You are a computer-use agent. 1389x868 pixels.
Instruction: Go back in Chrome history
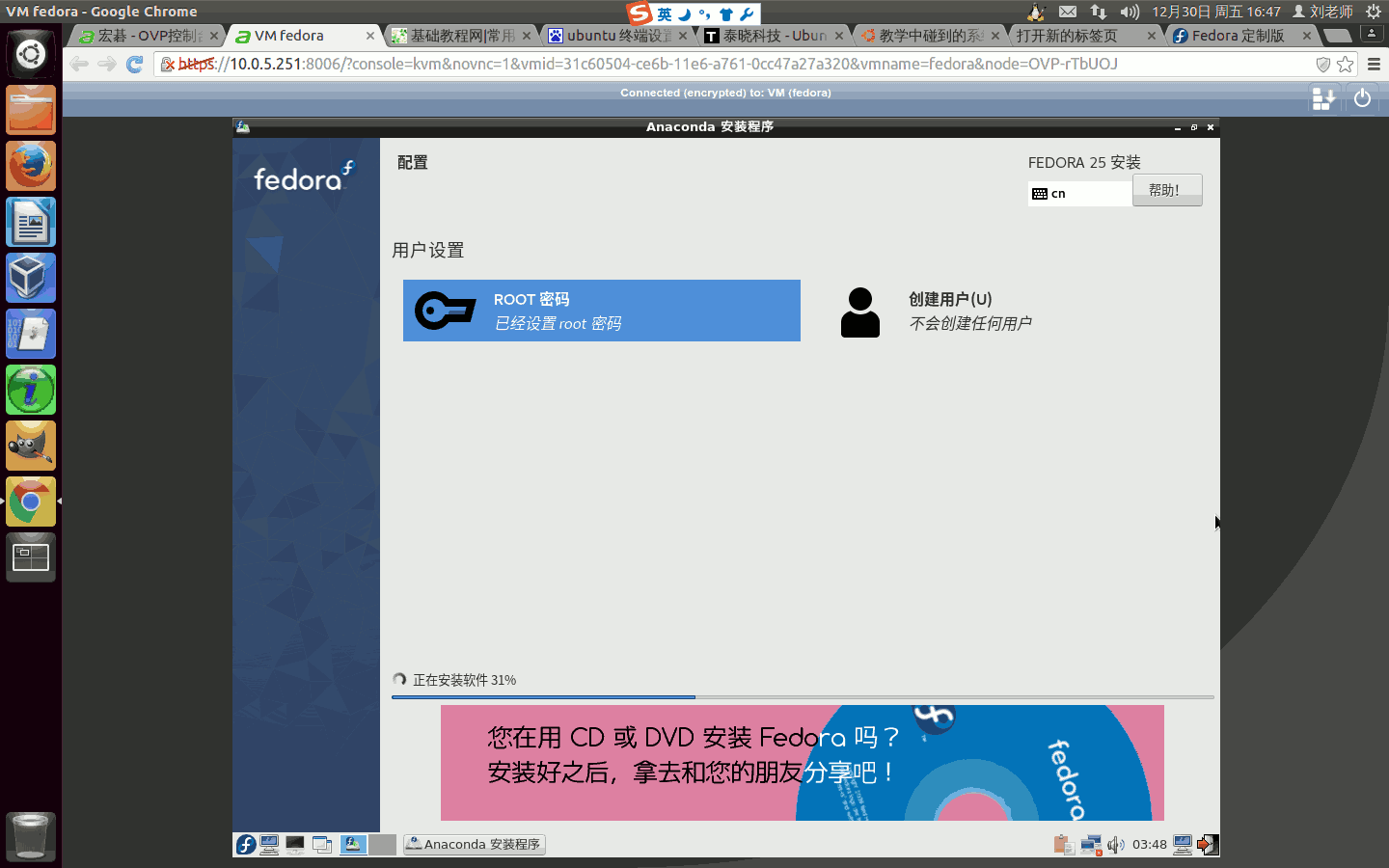click(x=79, y=64)
